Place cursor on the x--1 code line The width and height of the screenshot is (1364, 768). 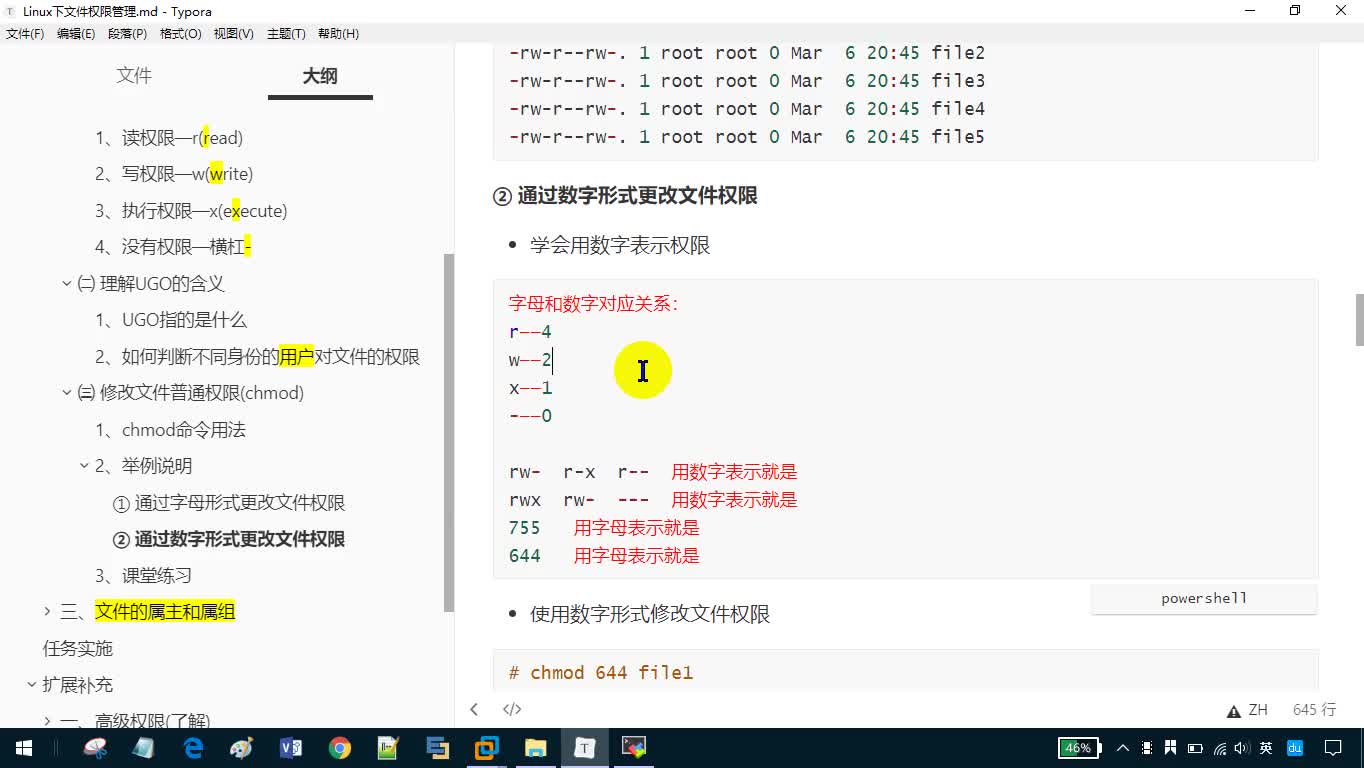pos(530,388)
